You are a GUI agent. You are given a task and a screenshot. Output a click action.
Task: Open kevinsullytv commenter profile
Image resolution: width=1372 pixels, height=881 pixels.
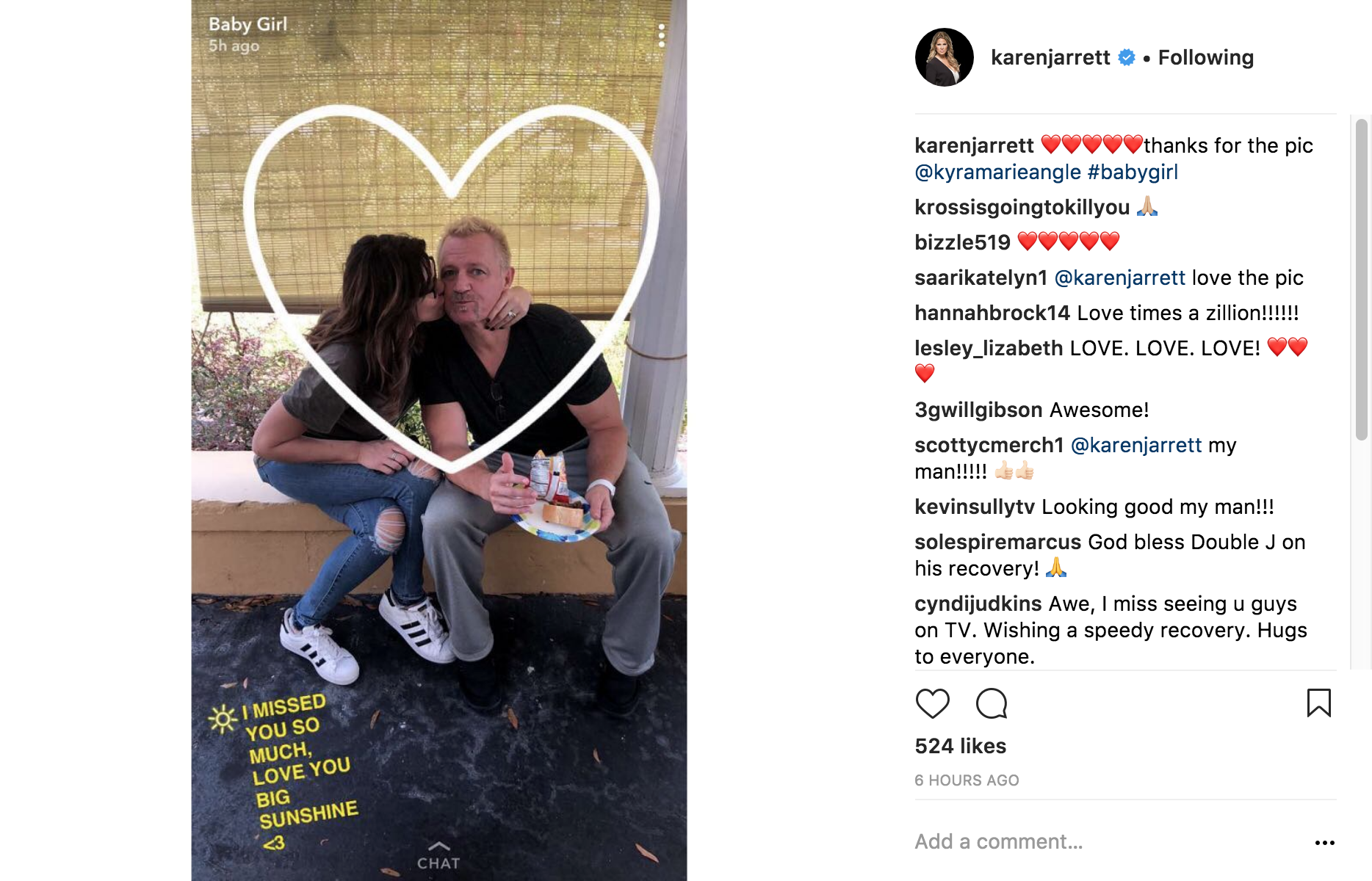tap(974, 507)
